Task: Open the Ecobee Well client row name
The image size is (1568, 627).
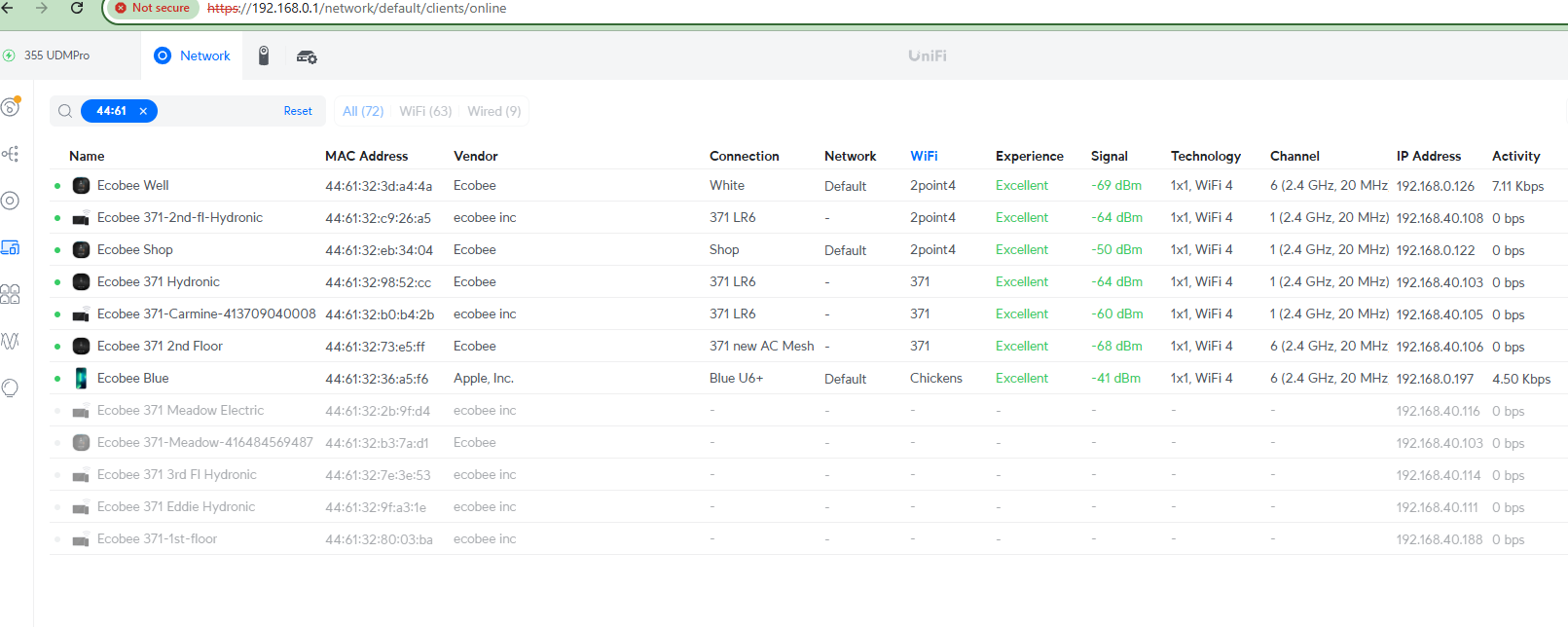Action: (133, 185)
